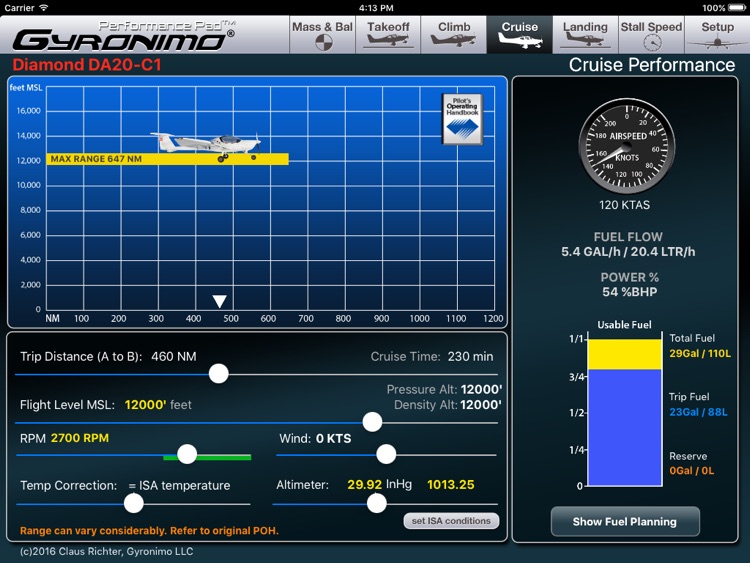Open the Mass & Bal tab
Viewport: 750px width, 563px height.
pyautogui.click(x=322, y=35)
